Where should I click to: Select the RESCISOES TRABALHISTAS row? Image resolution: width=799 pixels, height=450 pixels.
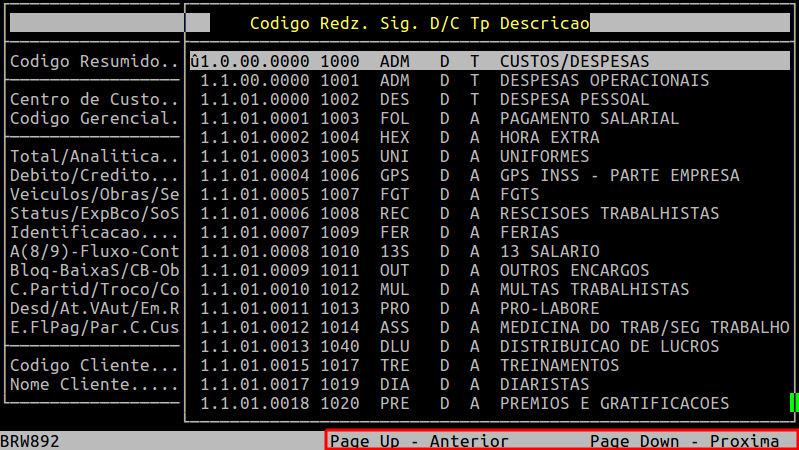pos(488,213)
